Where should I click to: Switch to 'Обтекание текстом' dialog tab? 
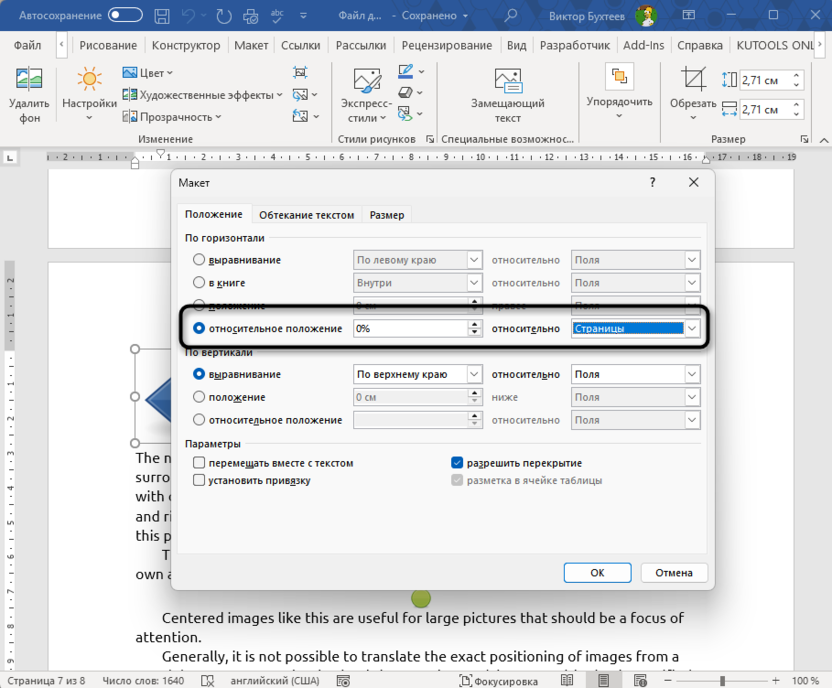[306, 215]
